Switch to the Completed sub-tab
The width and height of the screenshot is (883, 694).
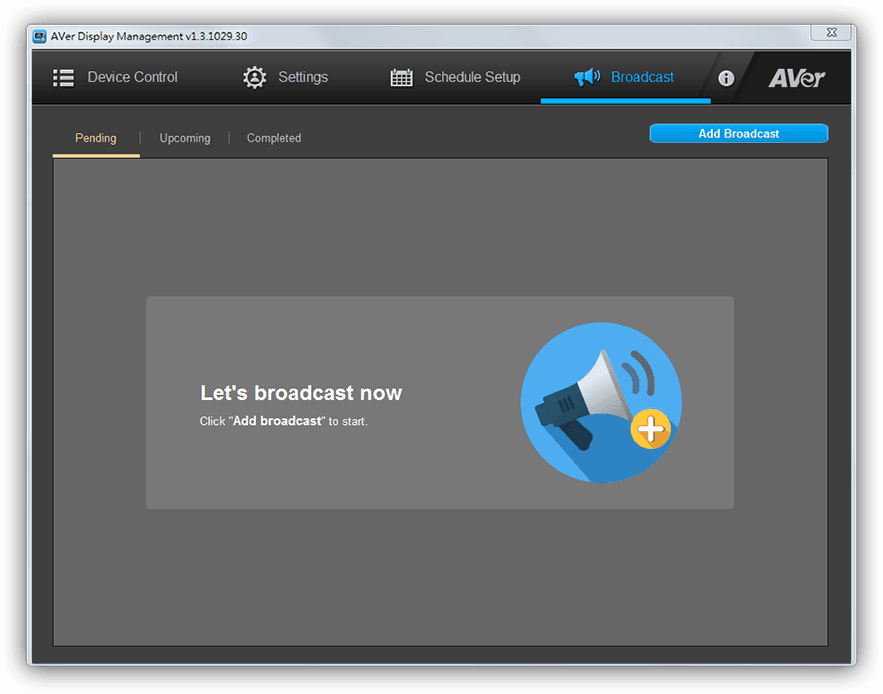tap(274, 138)
